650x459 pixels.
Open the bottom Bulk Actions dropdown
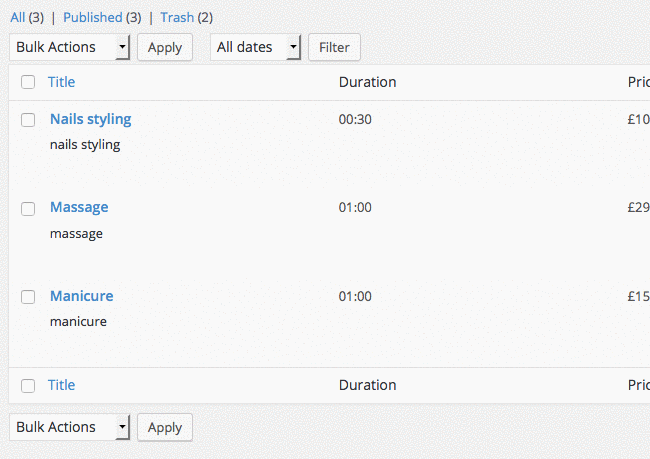click(x=70, y=427)
